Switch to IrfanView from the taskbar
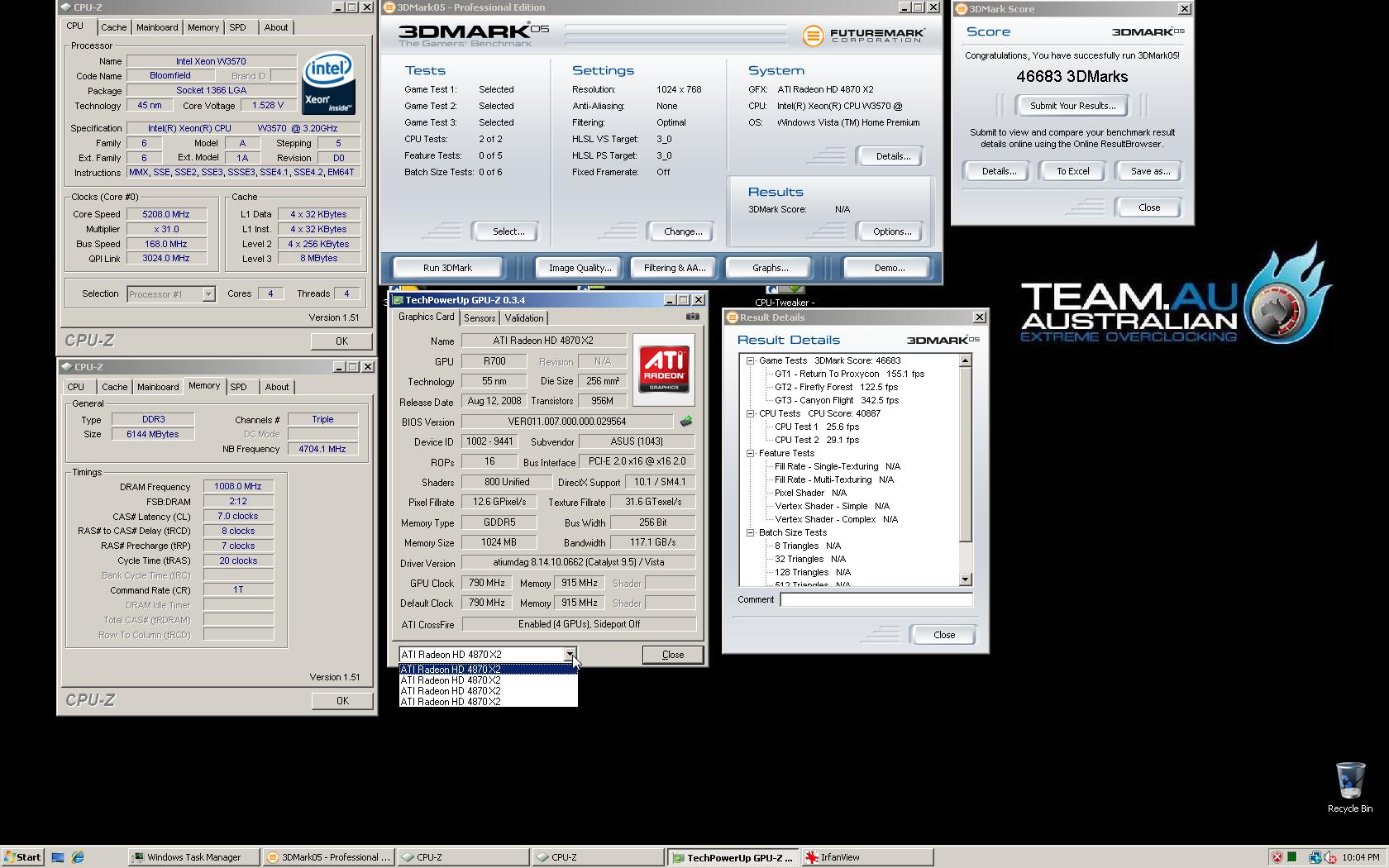 coord(868,857)
